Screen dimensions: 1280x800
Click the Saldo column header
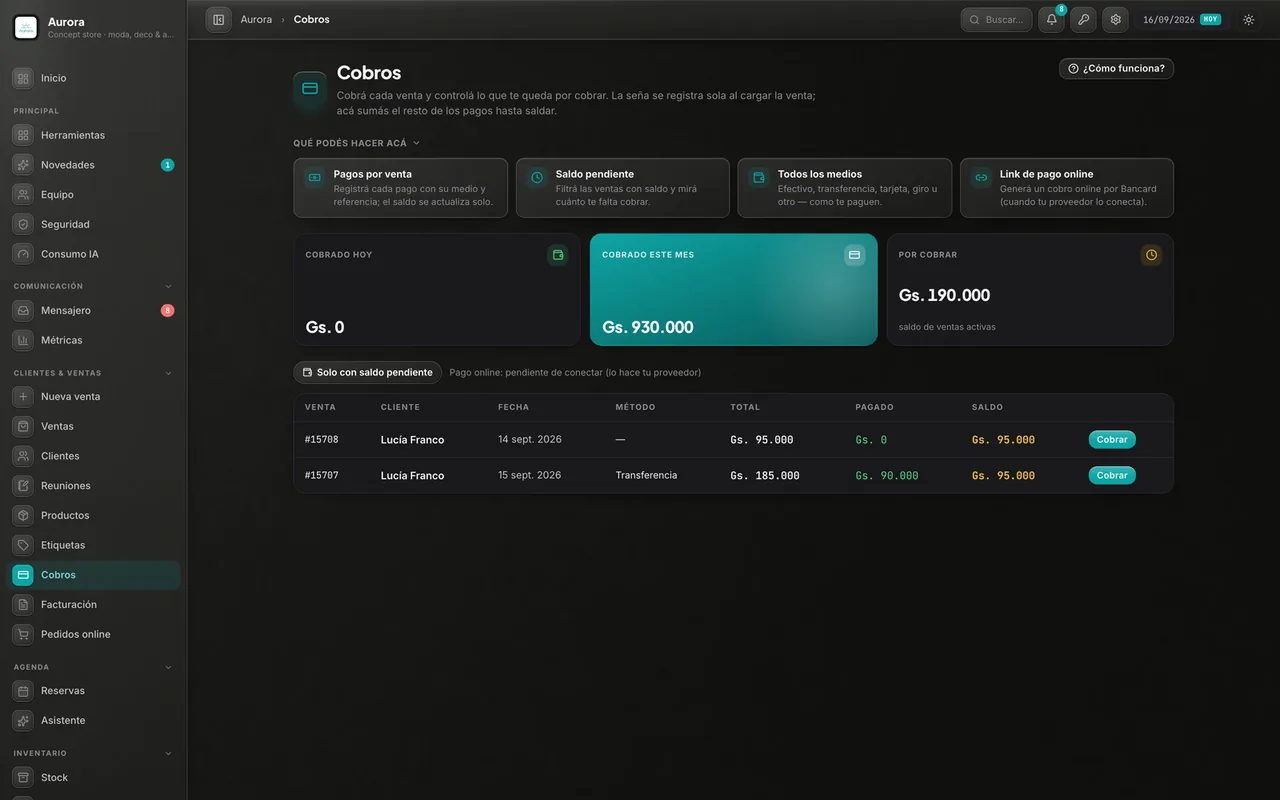[987, 408]
